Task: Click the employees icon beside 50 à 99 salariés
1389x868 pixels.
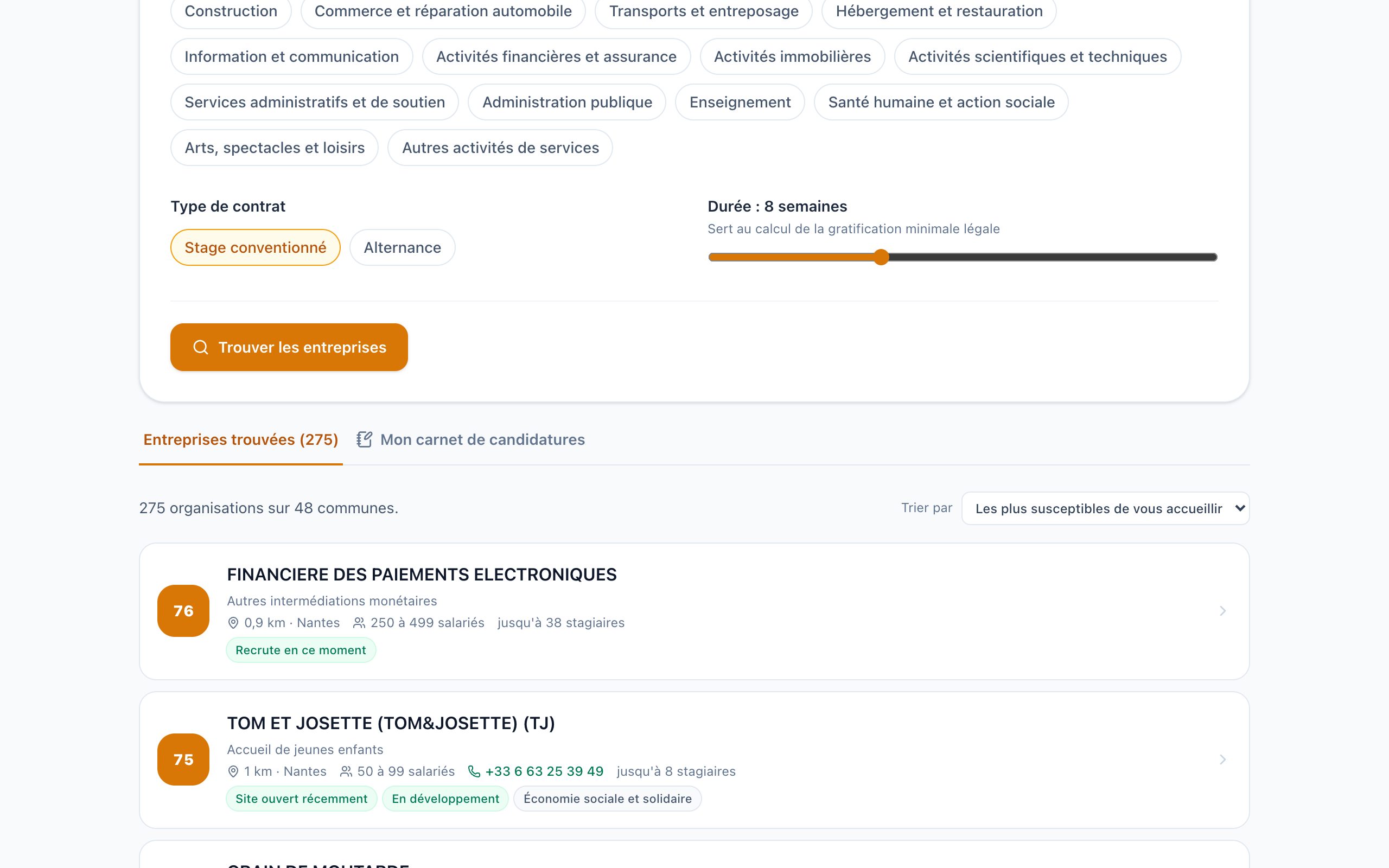Action: click(346, 771)
